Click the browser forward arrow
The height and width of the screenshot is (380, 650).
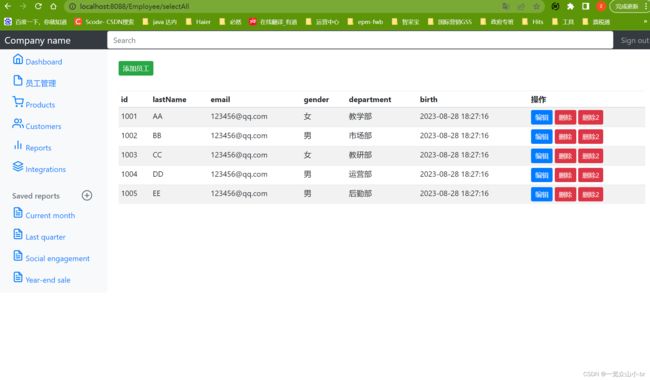(x=23, y=6)
